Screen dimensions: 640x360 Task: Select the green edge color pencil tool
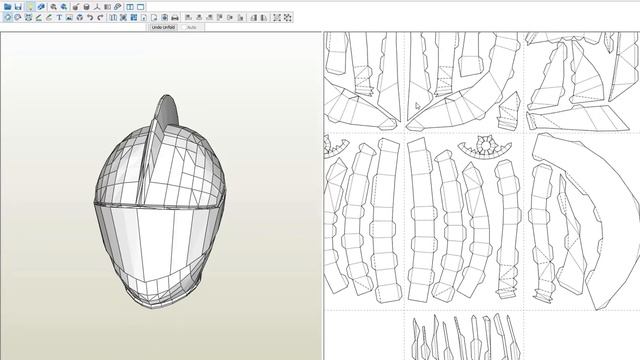tap(49, 18)
